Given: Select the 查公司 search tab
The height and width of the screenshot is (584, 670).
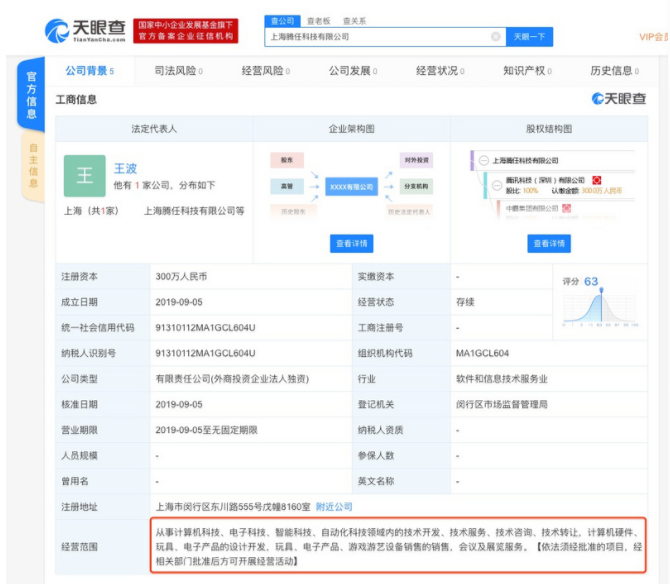Looking at the screenshot, I should point(282,21).
